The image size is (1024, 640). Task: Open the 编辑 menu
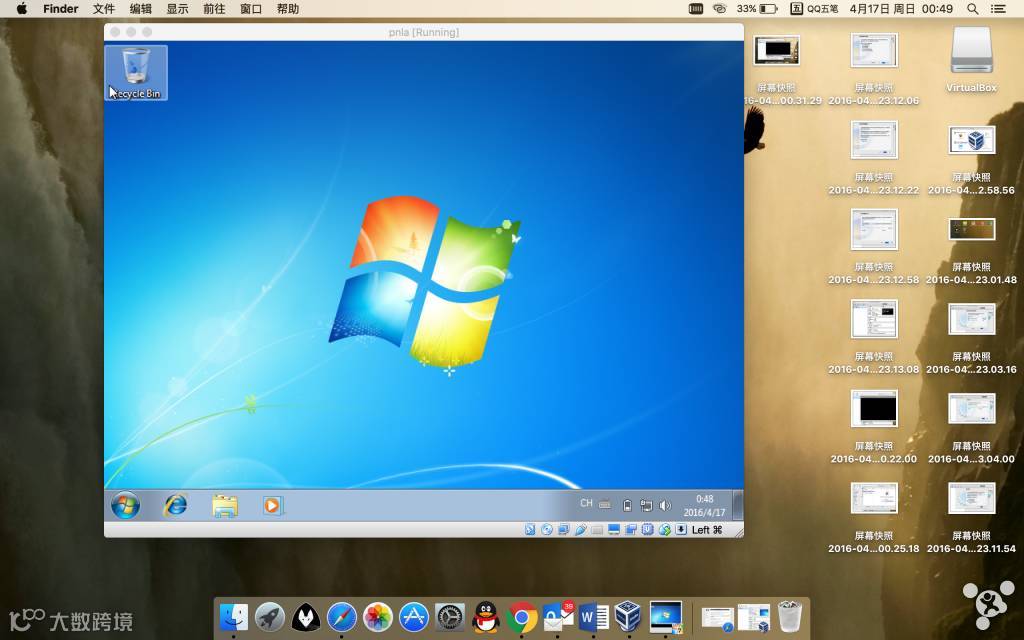point(140,8)
